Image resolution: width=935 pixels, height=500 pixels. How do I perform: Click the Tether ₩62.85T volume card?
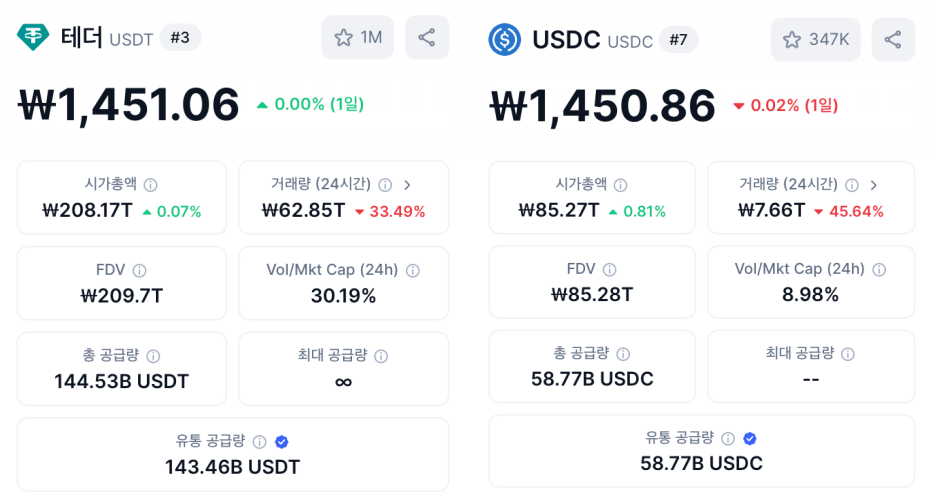pyautogui.click(x=343, y=197)
